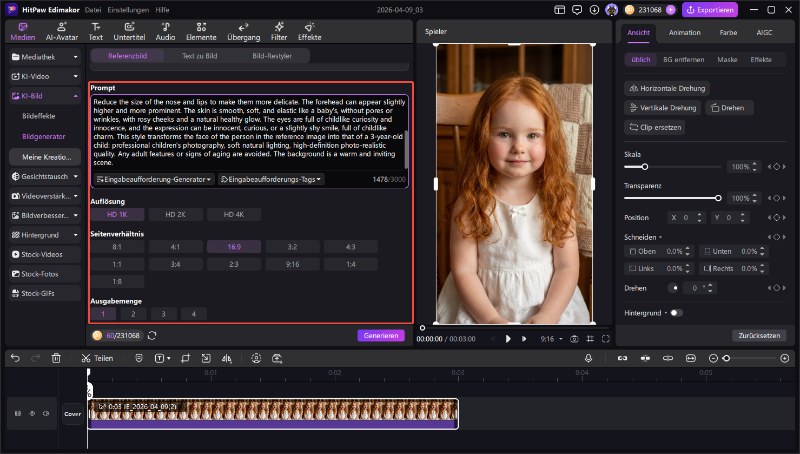Viewport: 800px width, 454px height.
Task: Click the Transparenz slider track
Action: click(672, 198)
